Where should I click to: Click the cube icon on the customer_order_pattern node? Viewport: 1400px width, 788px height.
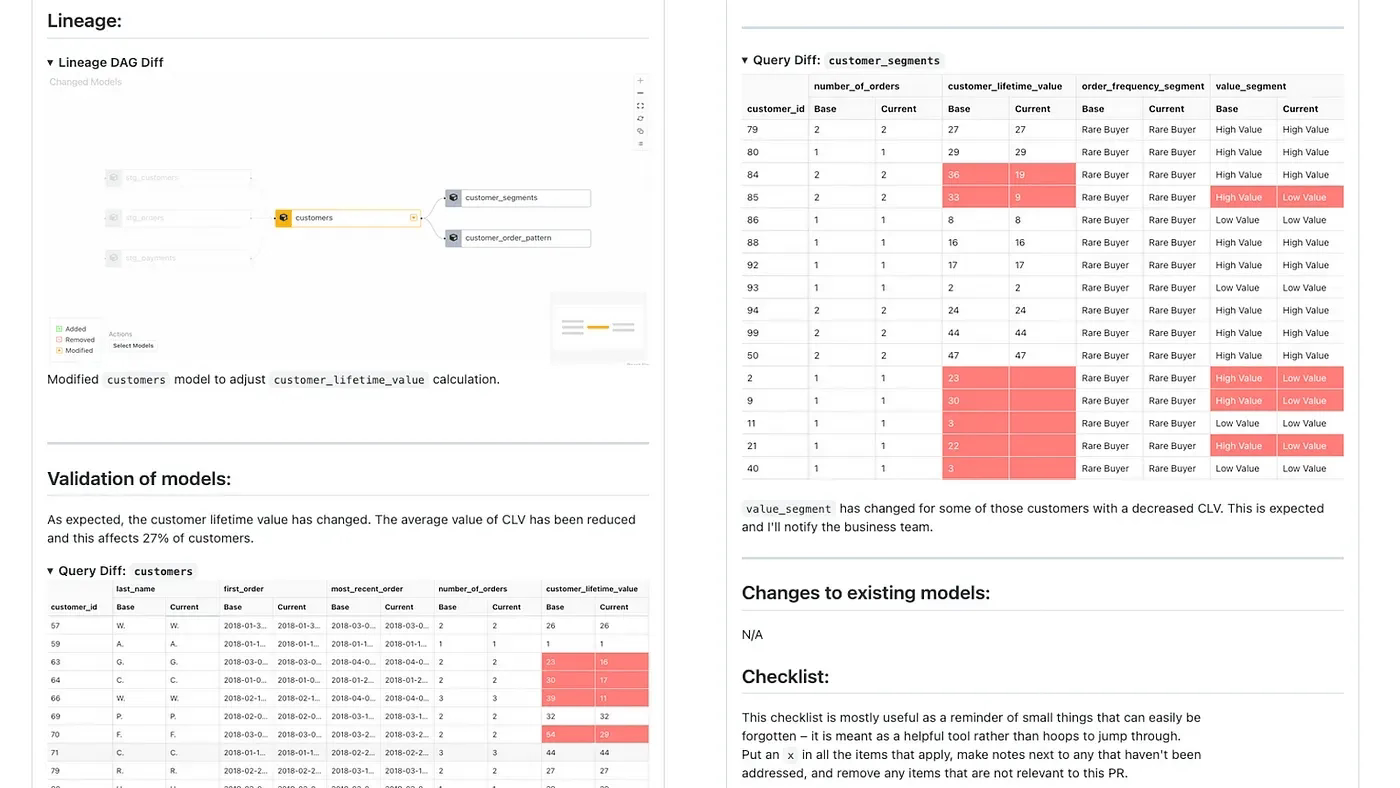453,238
